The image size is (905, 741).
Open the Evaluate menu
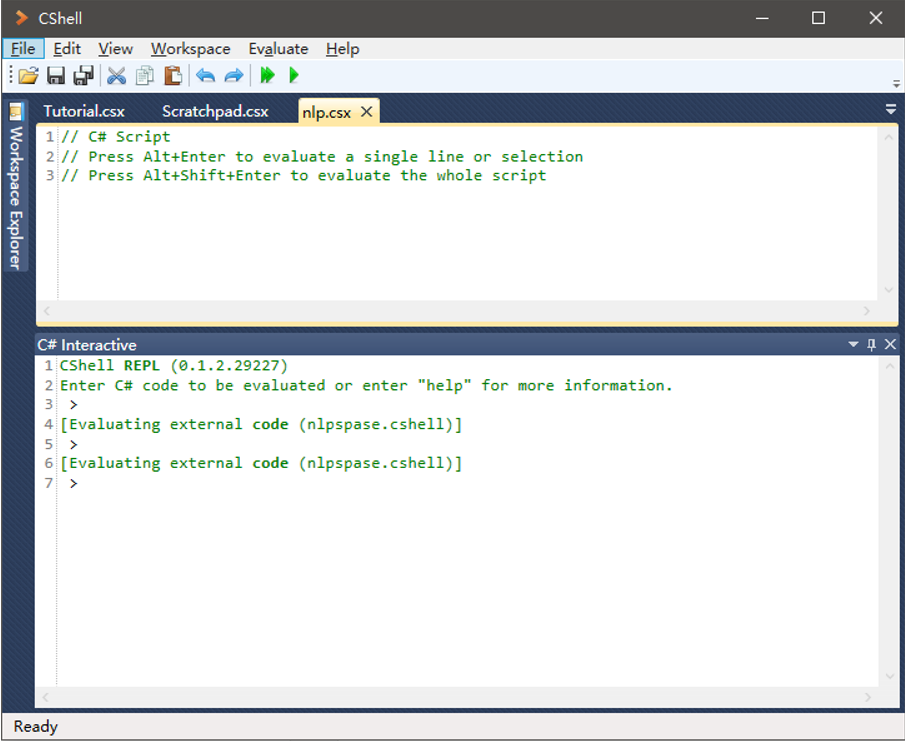click(x=278, y=48)
